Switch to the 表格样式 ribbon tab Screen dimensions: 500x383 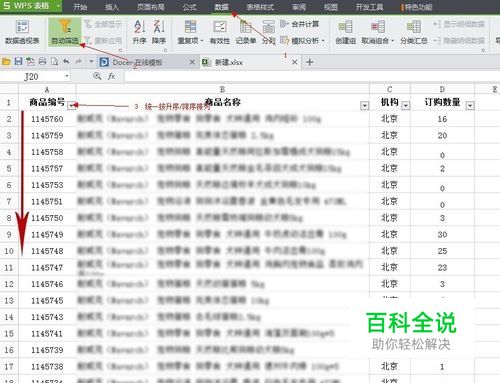[x=260, y=7]
